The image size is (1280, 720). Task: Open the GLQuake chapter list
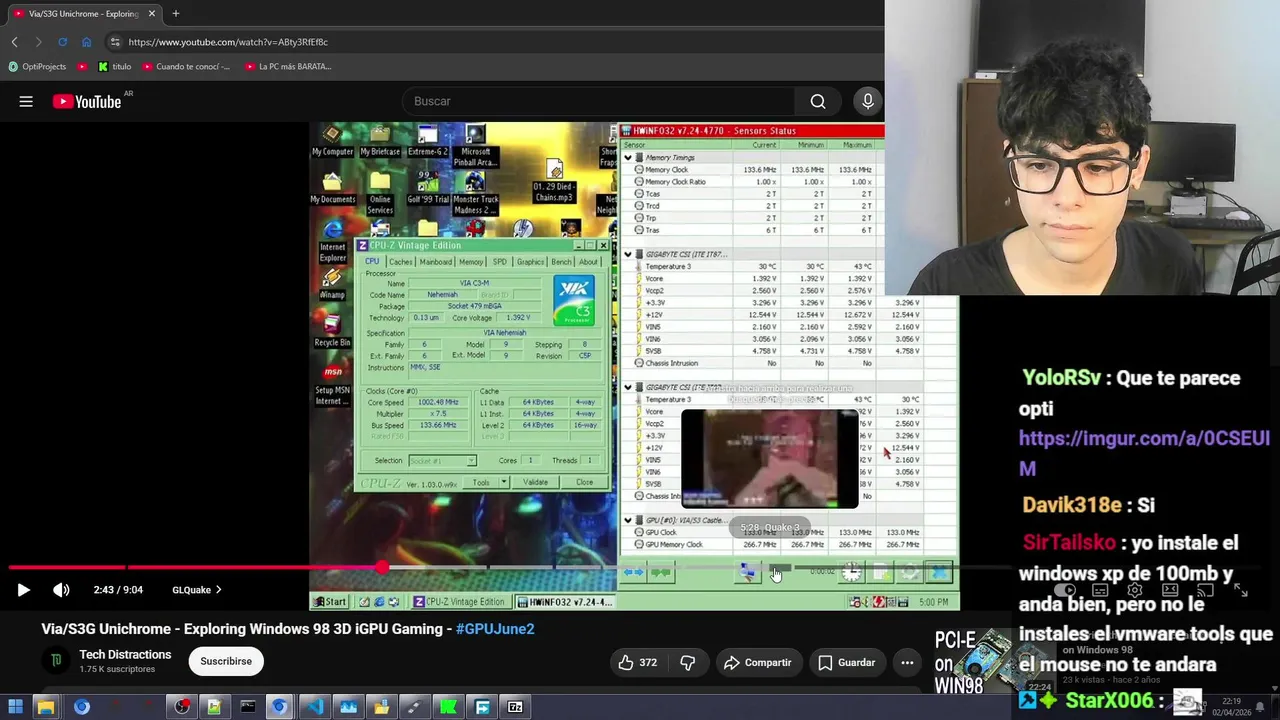[197, 590]
